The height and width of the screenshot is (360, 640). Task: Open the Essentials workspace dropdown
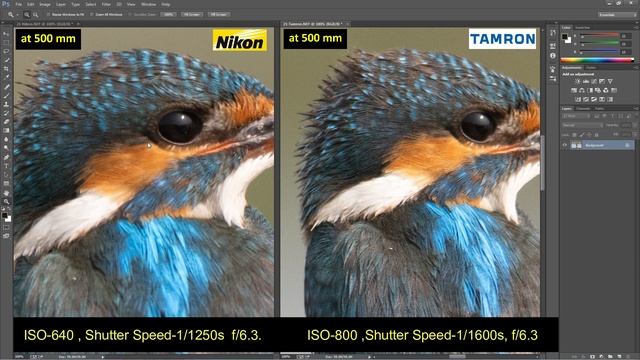pyautogui.click(x=617, y=14)
